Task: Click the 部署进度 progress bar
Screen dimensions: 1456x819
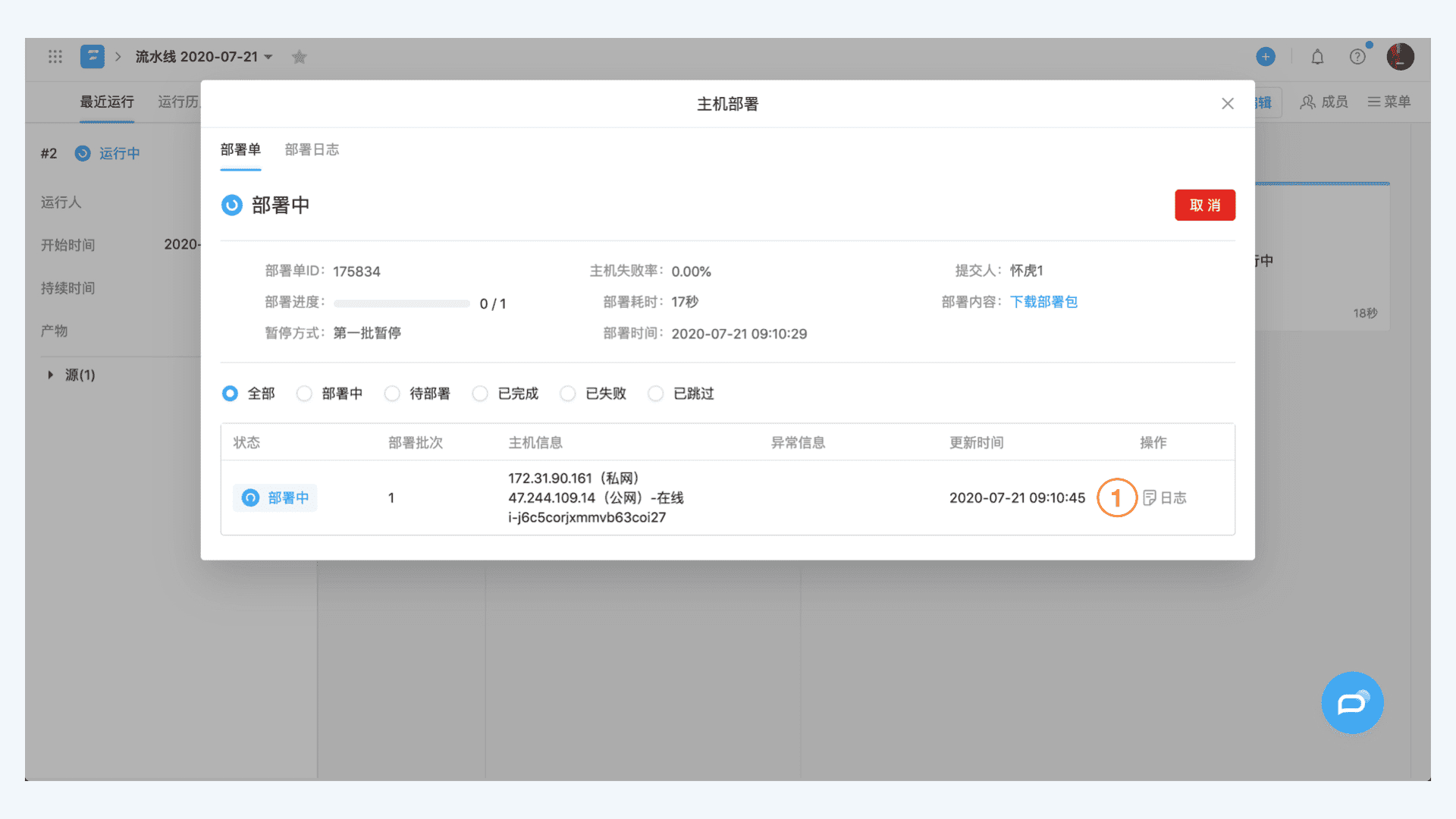Action: point(401,303)
